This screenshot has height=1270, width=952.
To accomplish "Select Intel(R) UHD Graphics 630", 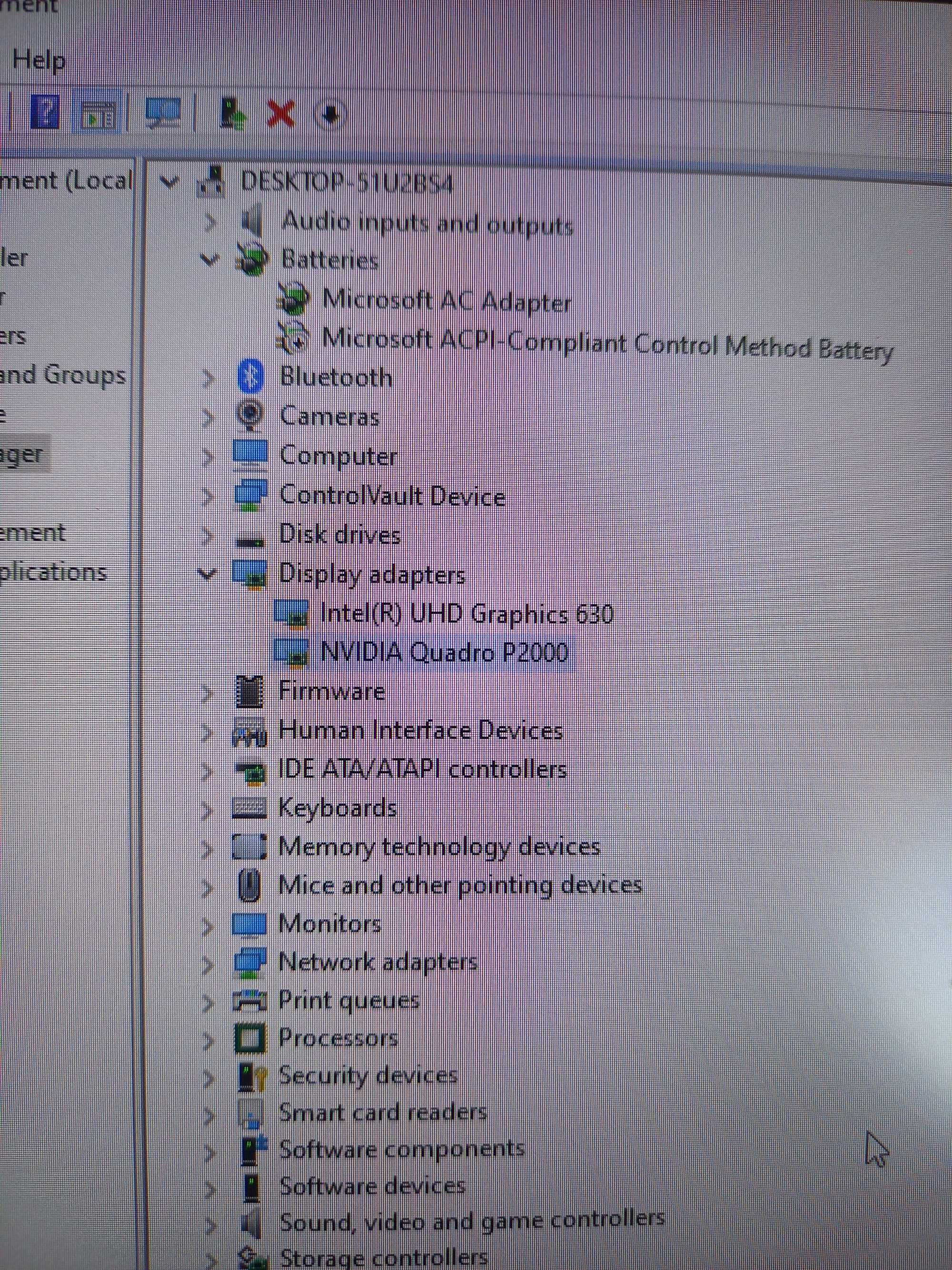I will (x=466, y=614).
